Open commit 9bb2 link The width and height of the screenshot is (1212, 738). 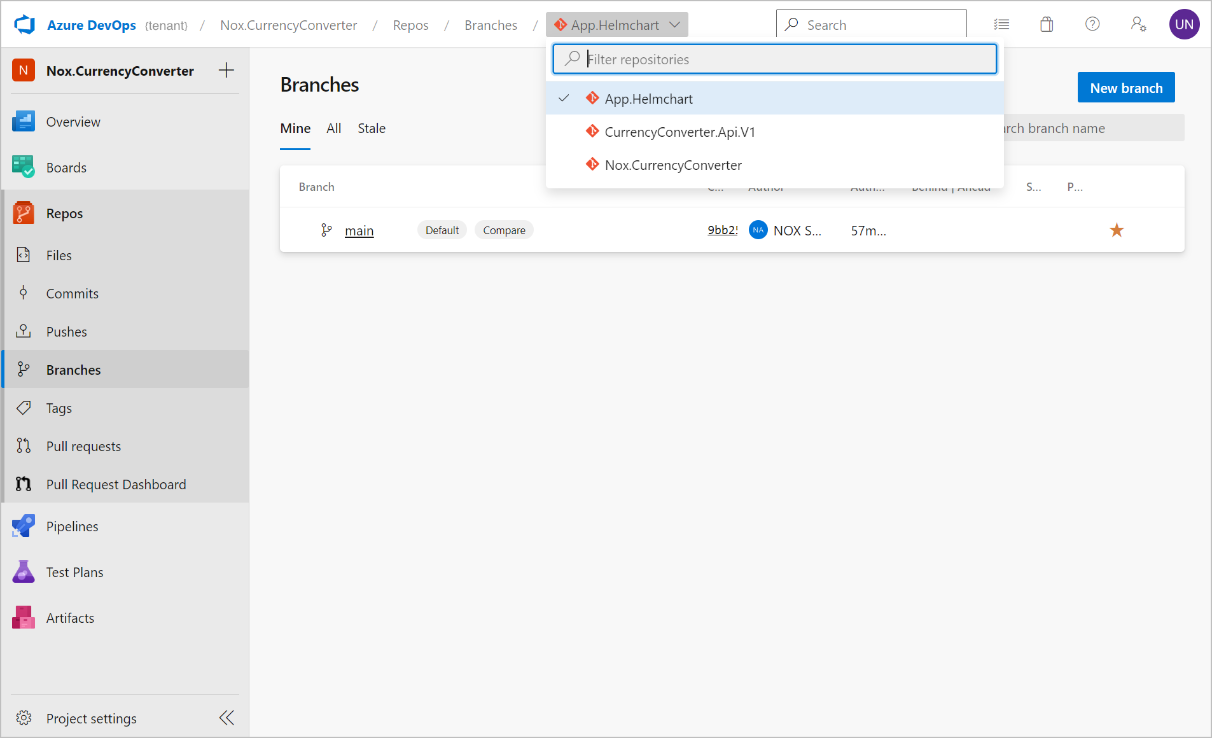point(723,230)
